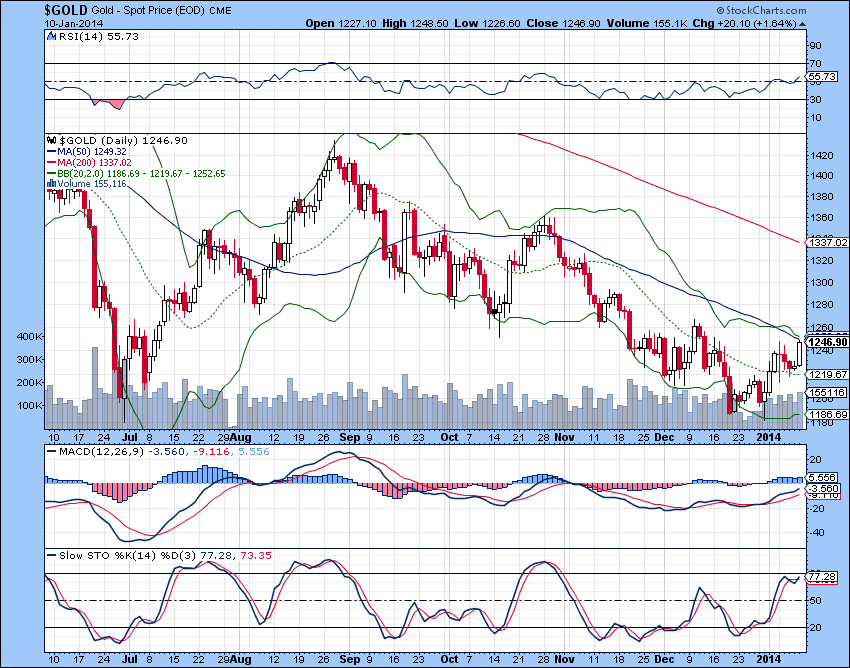The image size is (850, 668).
Task: Click the MA(200) 1337.02 legend entry
Action: point(94,163)
